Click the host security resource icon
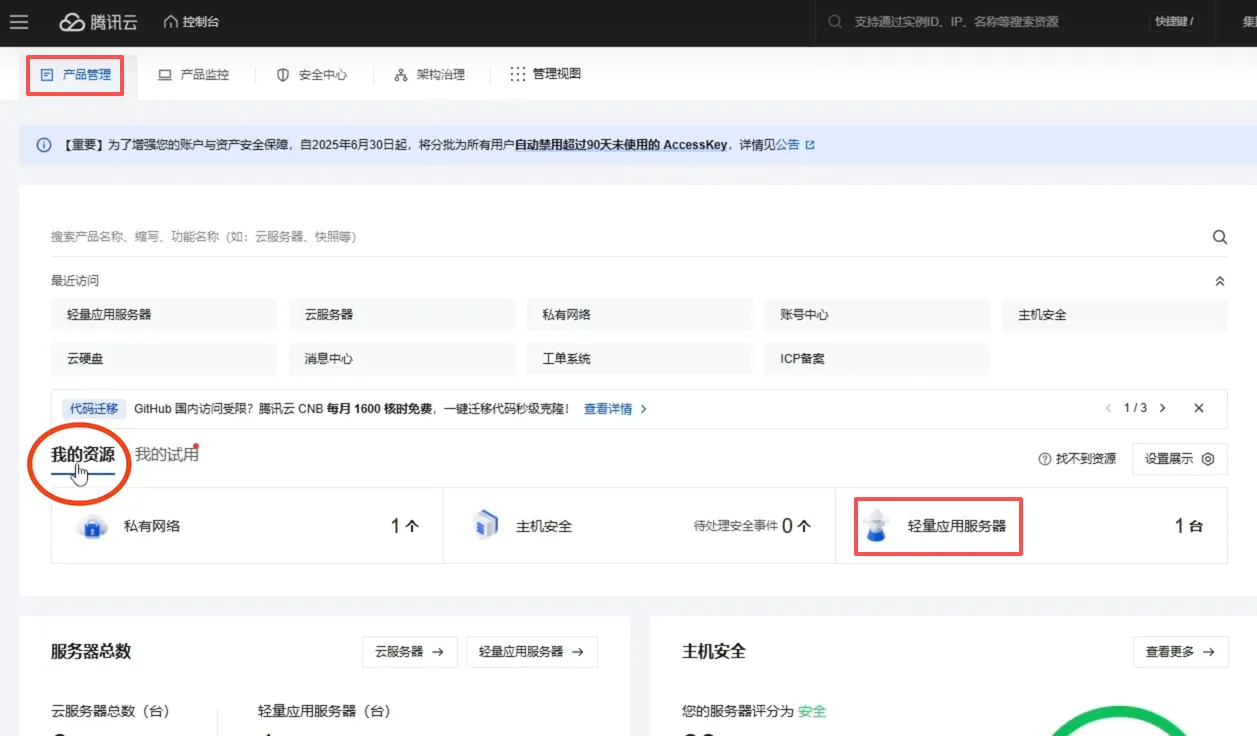Screen dimensions: 1257x736 click(486, 526)
